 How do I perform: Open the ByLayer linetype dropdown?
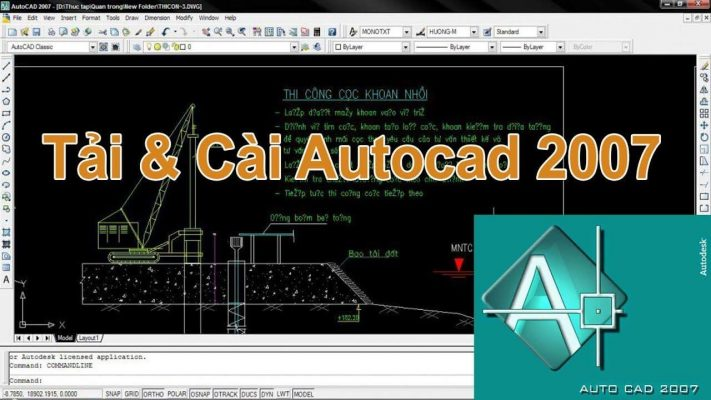click(492, 47)
